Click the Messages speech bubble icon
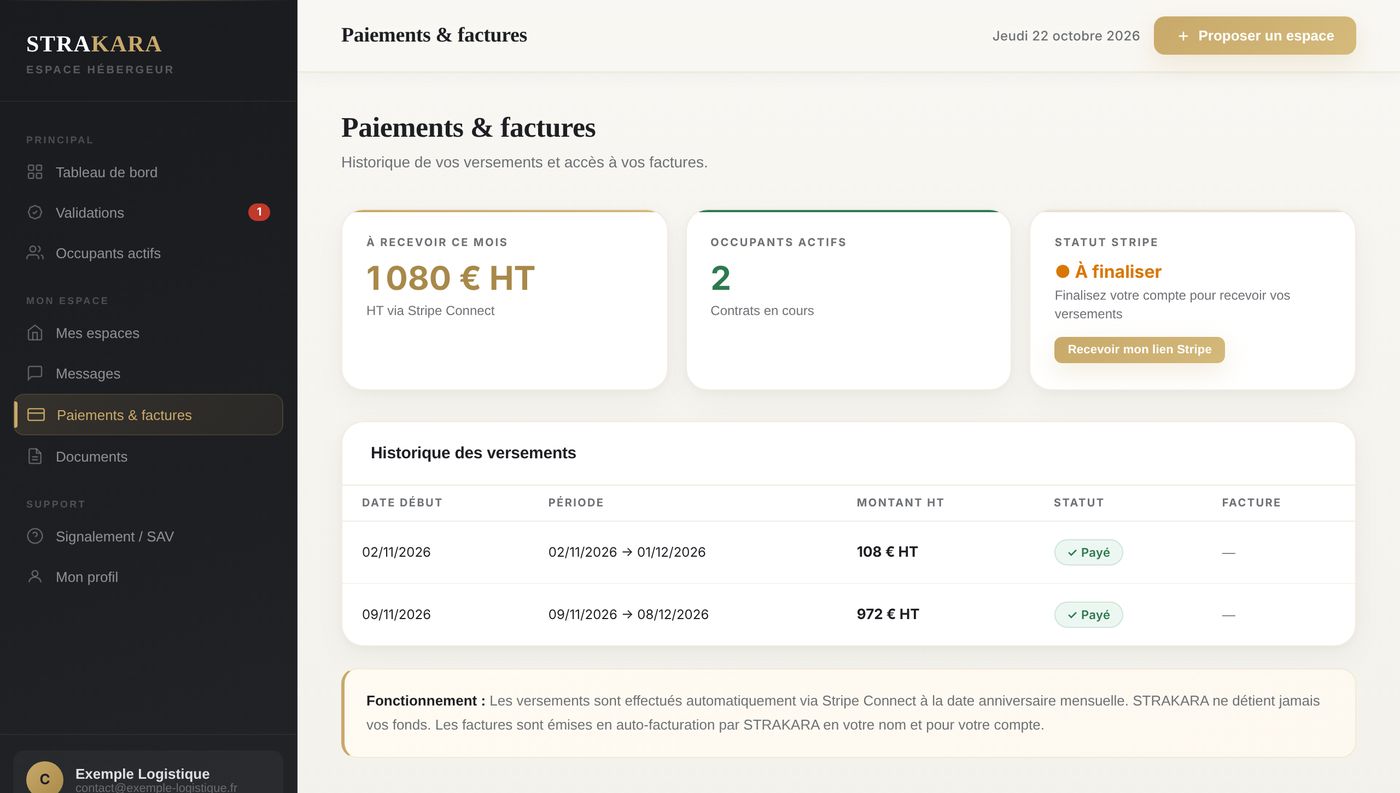 click(35, 373)
